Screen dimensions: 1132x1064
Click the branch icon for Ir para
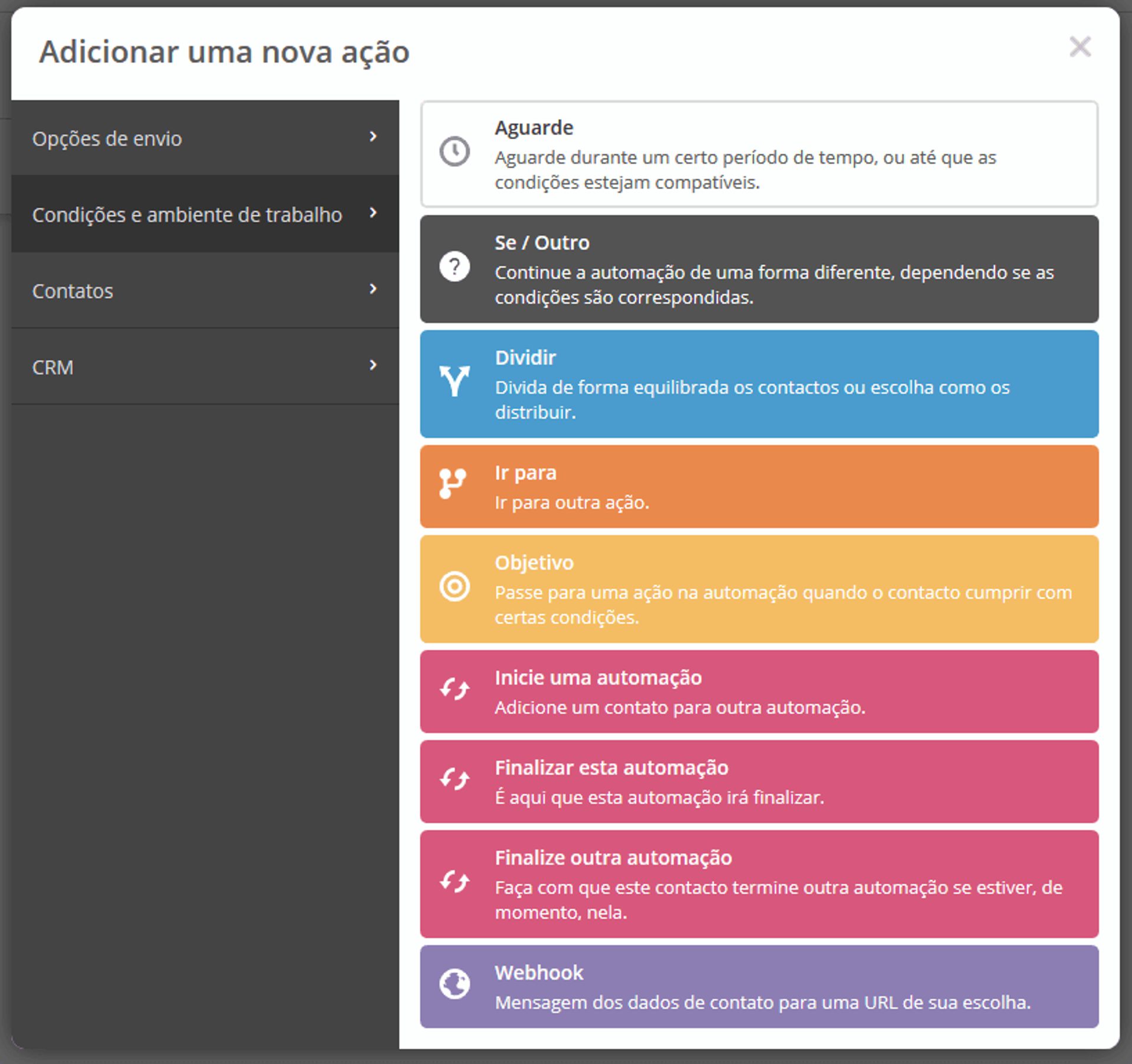click(453, 483)
